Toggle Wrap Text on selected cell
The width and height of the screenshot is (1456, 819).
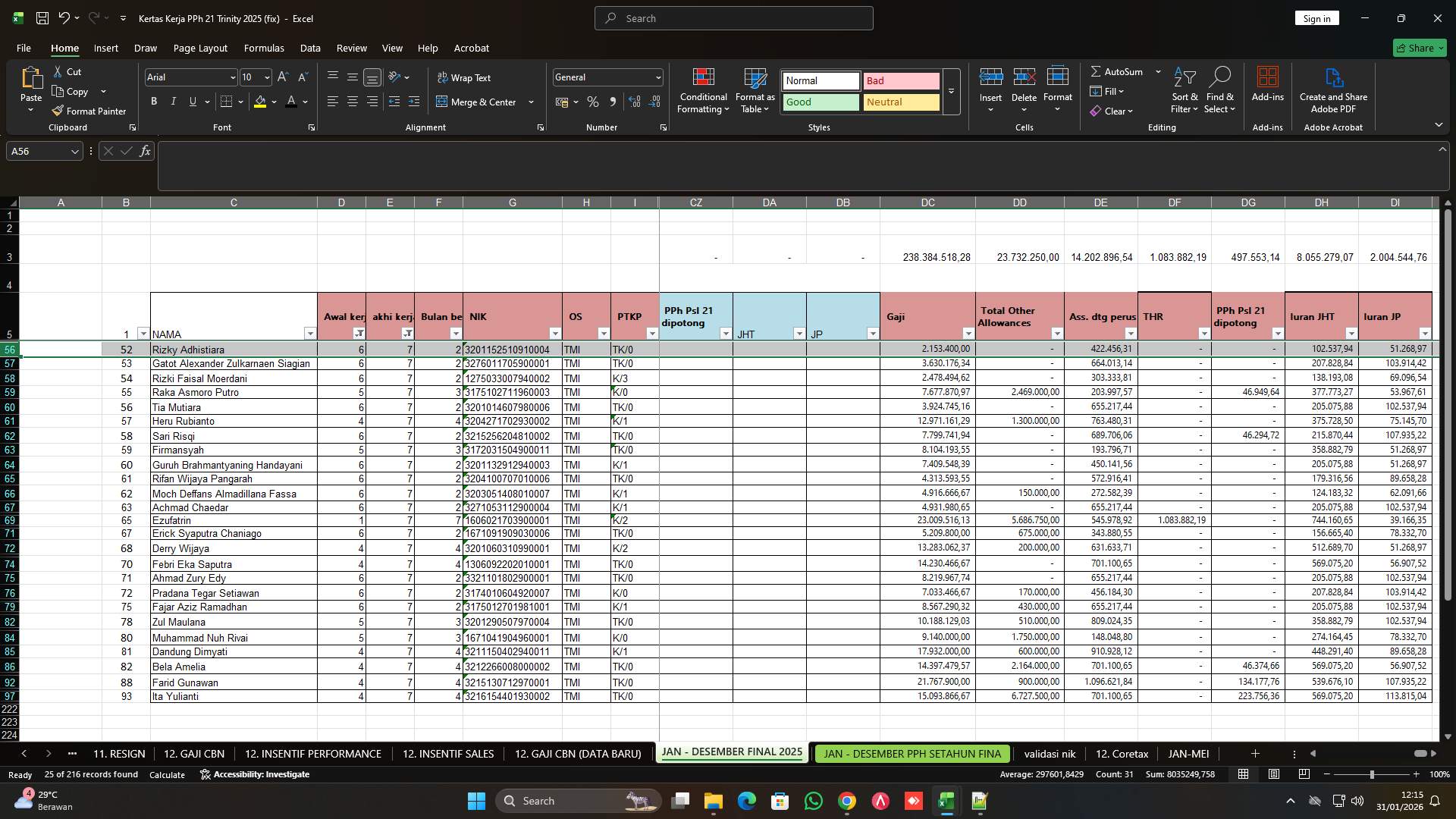(x=463, y=77)
